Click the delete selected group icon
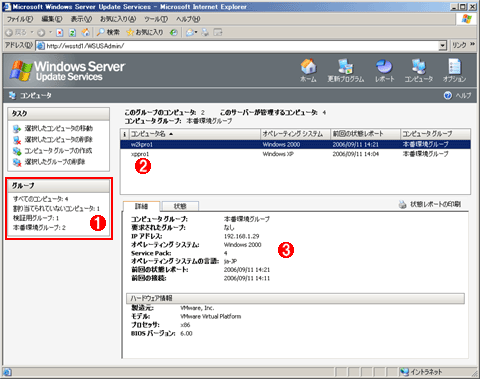This screenshot has width=480, height=379. click(17, 162)
